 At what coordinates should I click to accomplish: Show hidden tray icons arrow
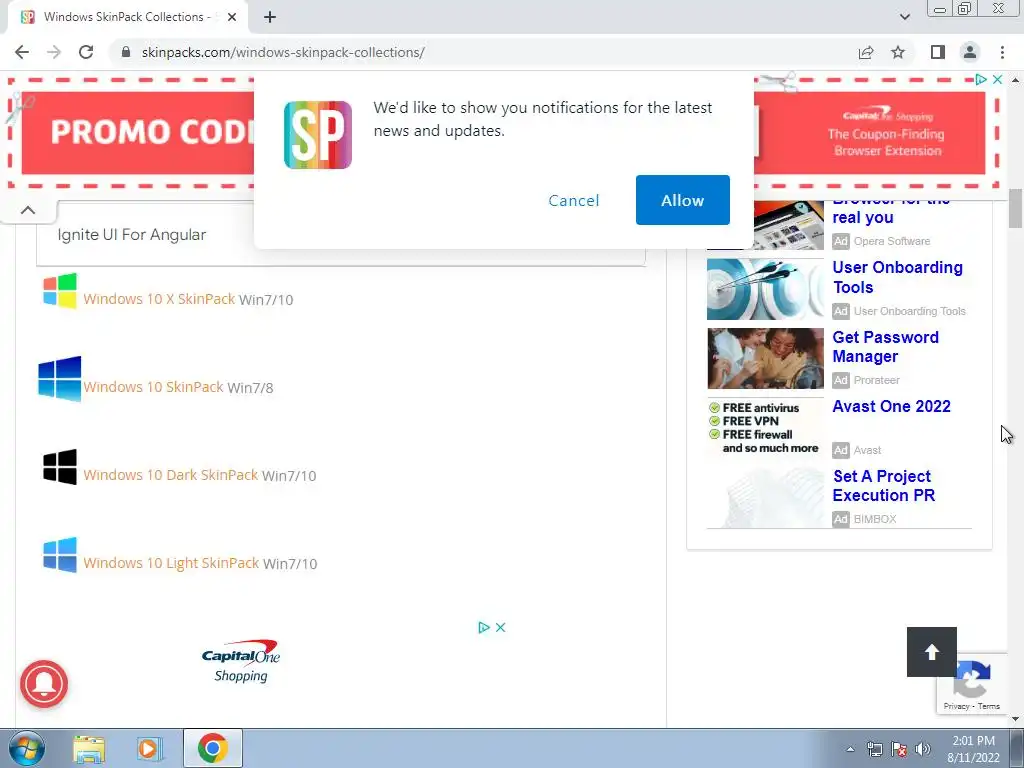(x=850, y=749)
